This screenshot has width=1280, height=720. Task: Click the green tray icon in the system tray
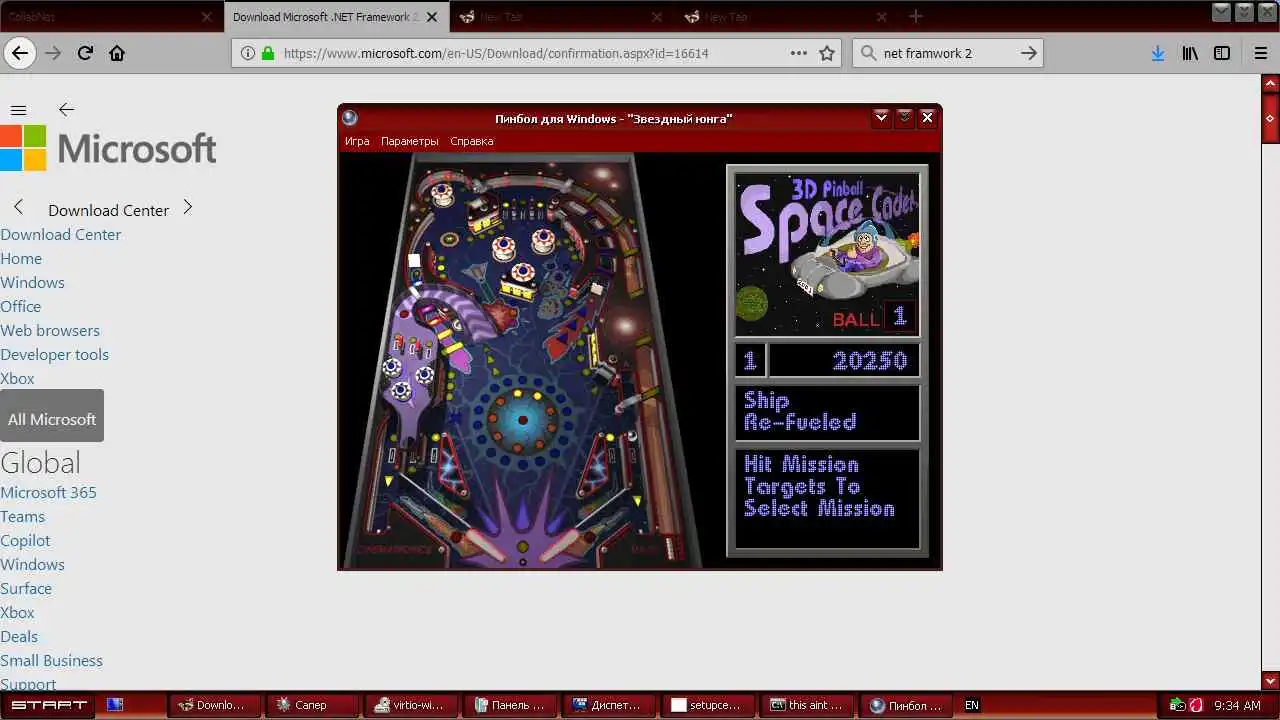pyautogui.click(x=1177, y=705)
